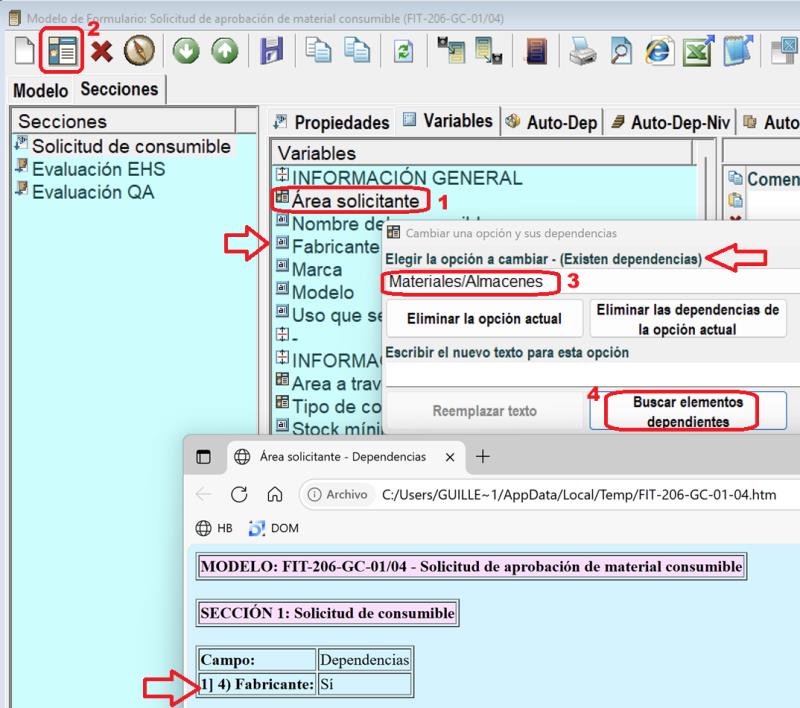Click the red-highlighted form editor toolbar icon

[63, 52]
